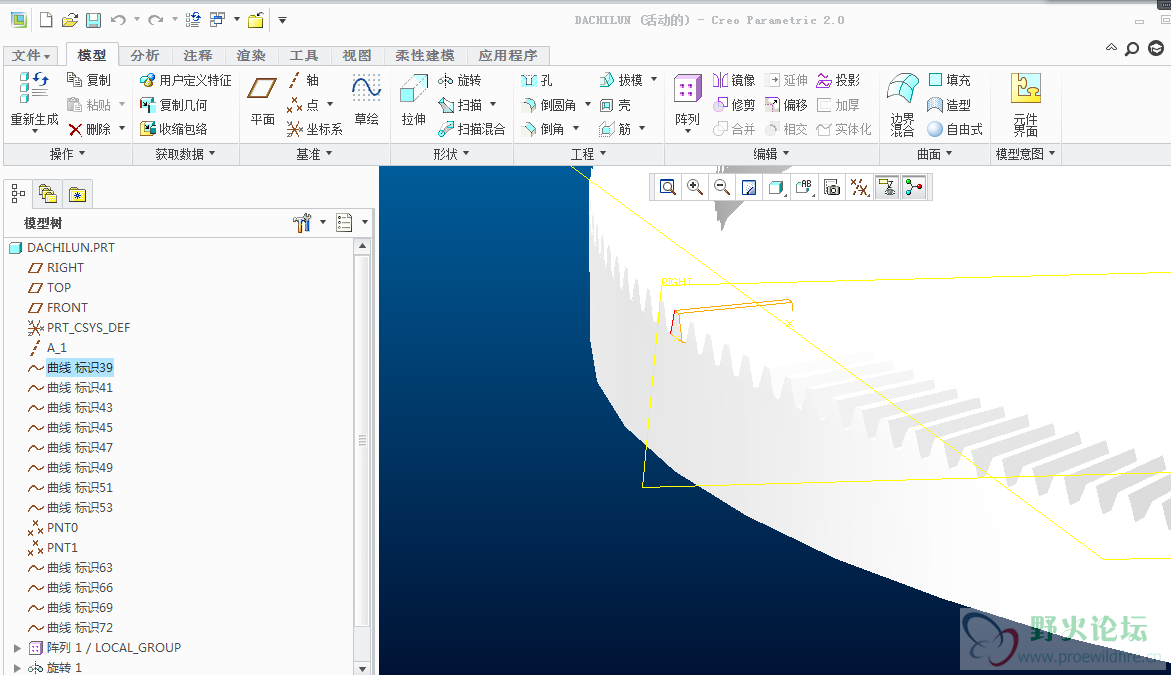Select the Rib (筋) tool

tap(615, 129)
